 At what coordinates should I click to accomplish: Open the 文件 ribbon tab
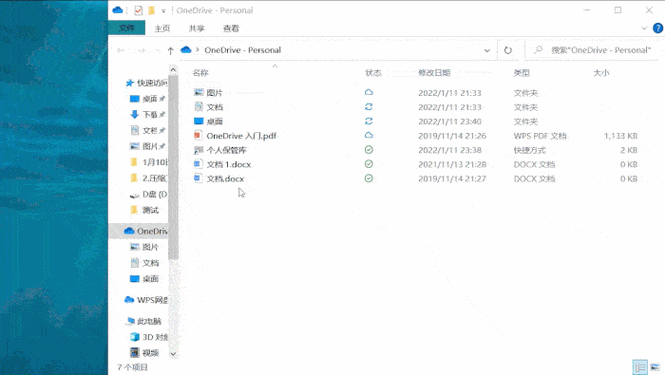pos(127,28)
